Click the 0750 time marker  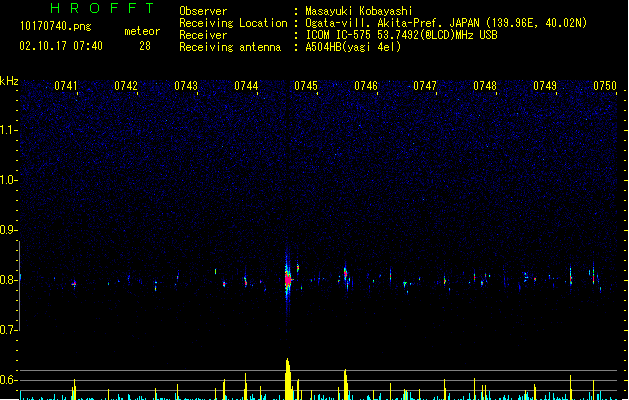605,86
